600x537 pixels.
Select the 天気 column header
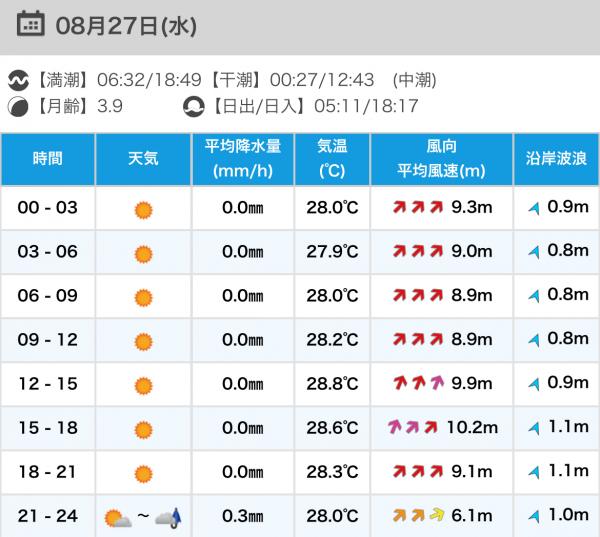(143, 159)
